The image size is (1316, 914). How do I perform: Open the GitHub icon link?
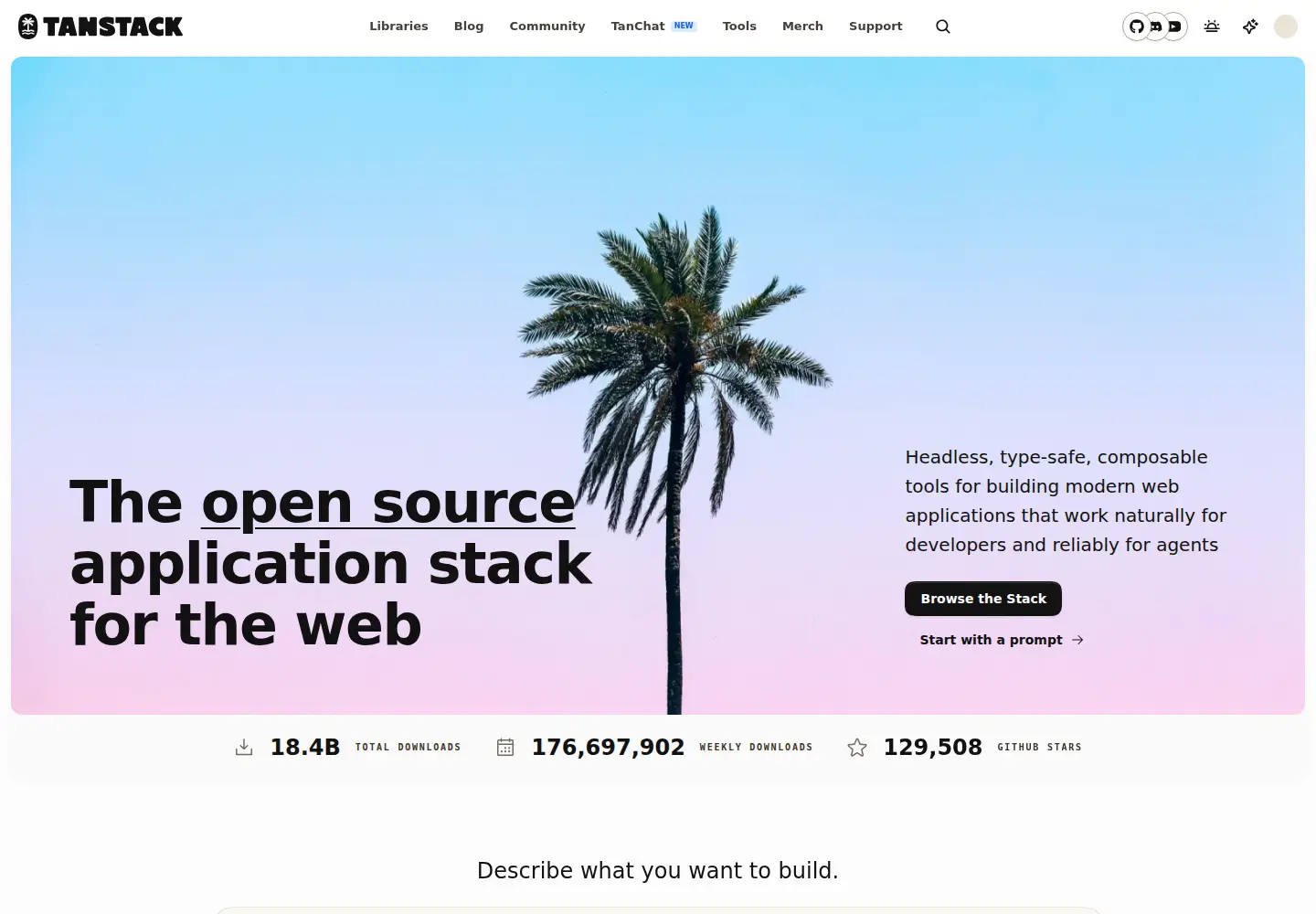click(1137, 27)
